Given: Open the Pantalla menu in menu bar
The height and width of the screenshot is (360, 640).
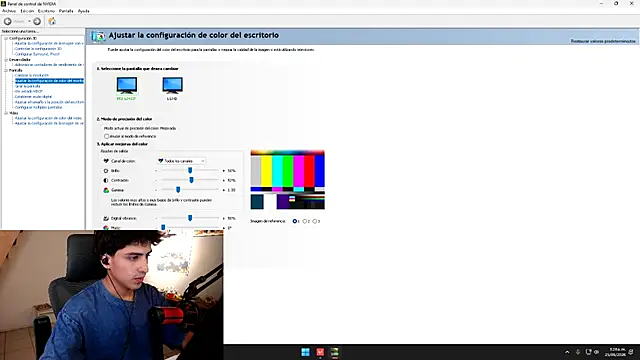Looking at the screenshot, I should 66,11.
